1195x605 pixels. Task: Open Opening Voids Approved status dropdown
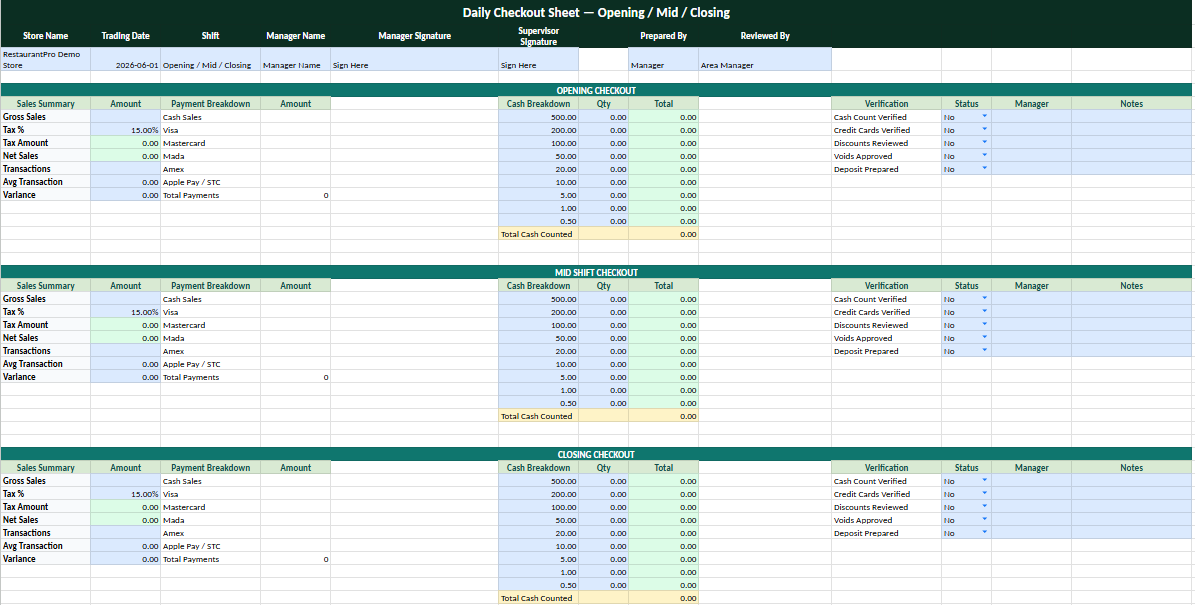pyautogui.click(x=984, y=155)
